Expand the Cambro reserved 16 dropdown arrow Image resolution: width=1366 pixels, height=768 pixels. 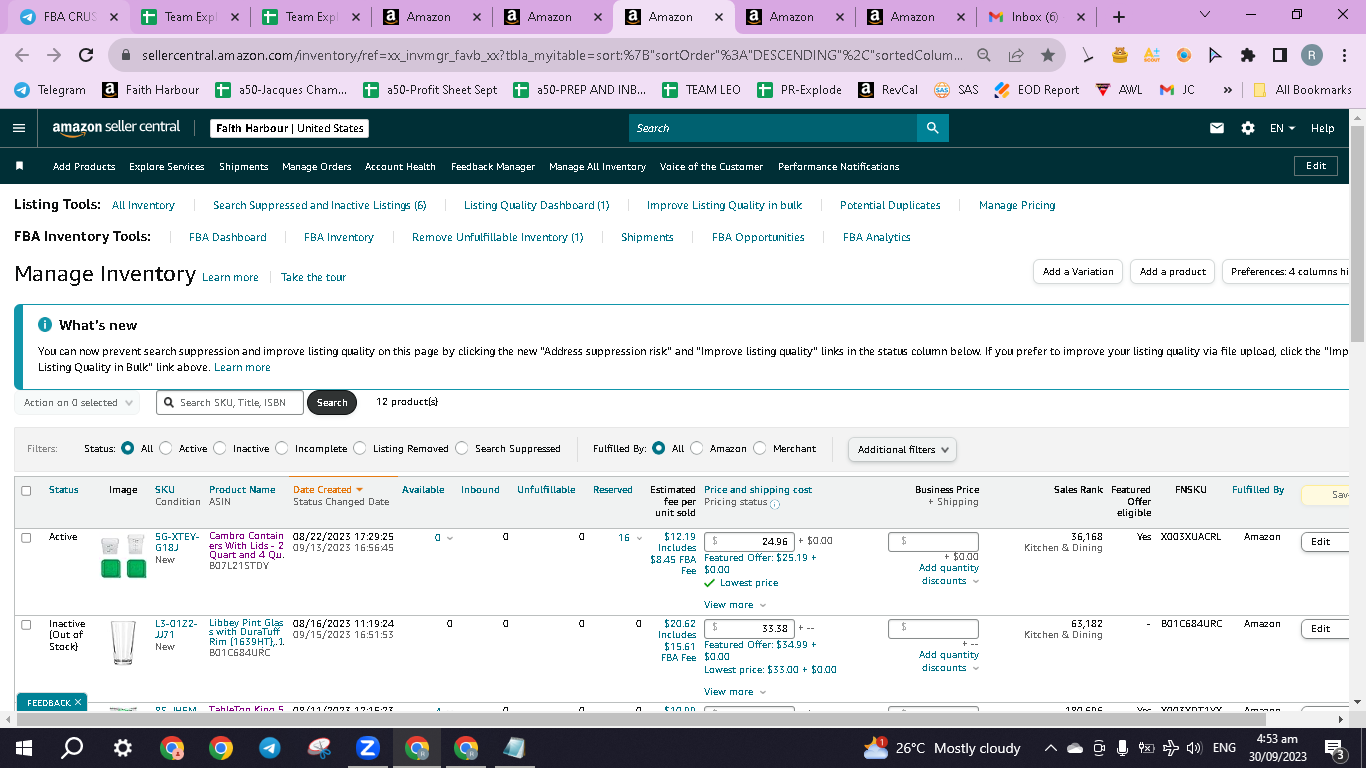point(639,538)
